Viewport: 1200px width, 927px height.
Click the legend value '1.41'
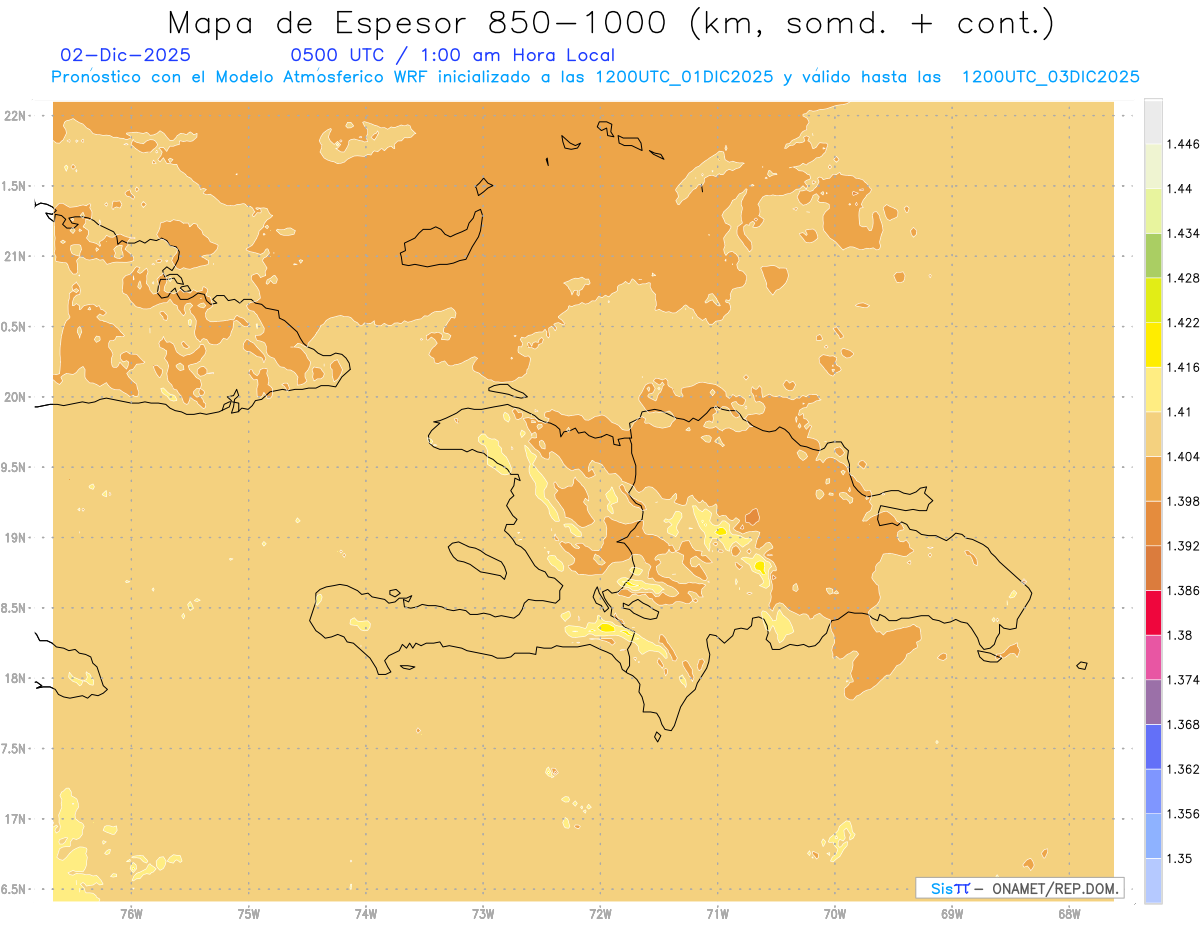point(1179,412)
